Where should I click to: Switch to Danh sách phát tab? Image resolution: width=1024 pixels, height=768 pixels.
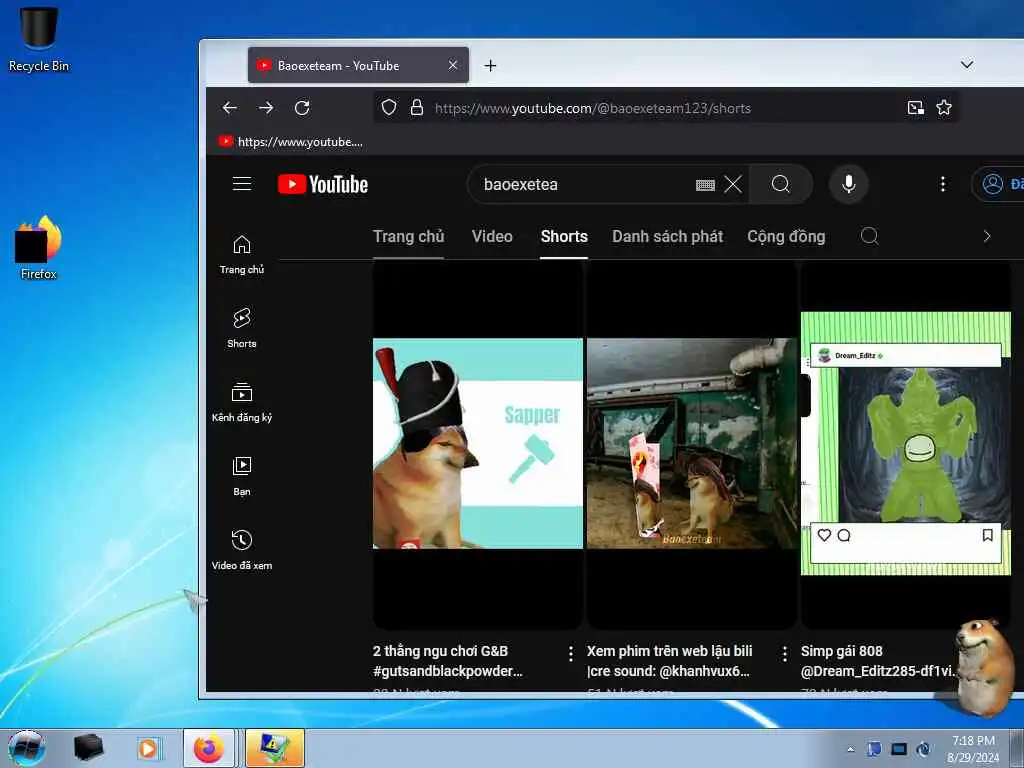coord(667,236)
